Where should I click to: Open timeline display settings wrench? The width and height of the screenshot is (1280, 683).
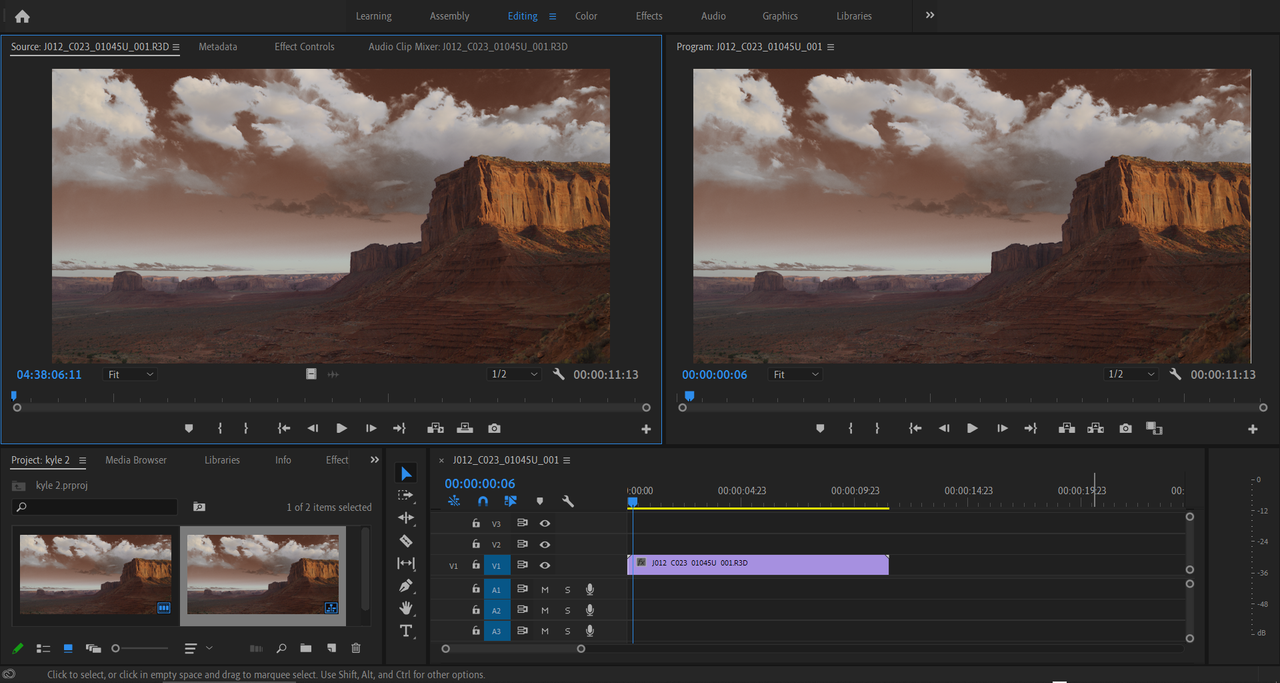pyautogui.click(x=568, y=501)
